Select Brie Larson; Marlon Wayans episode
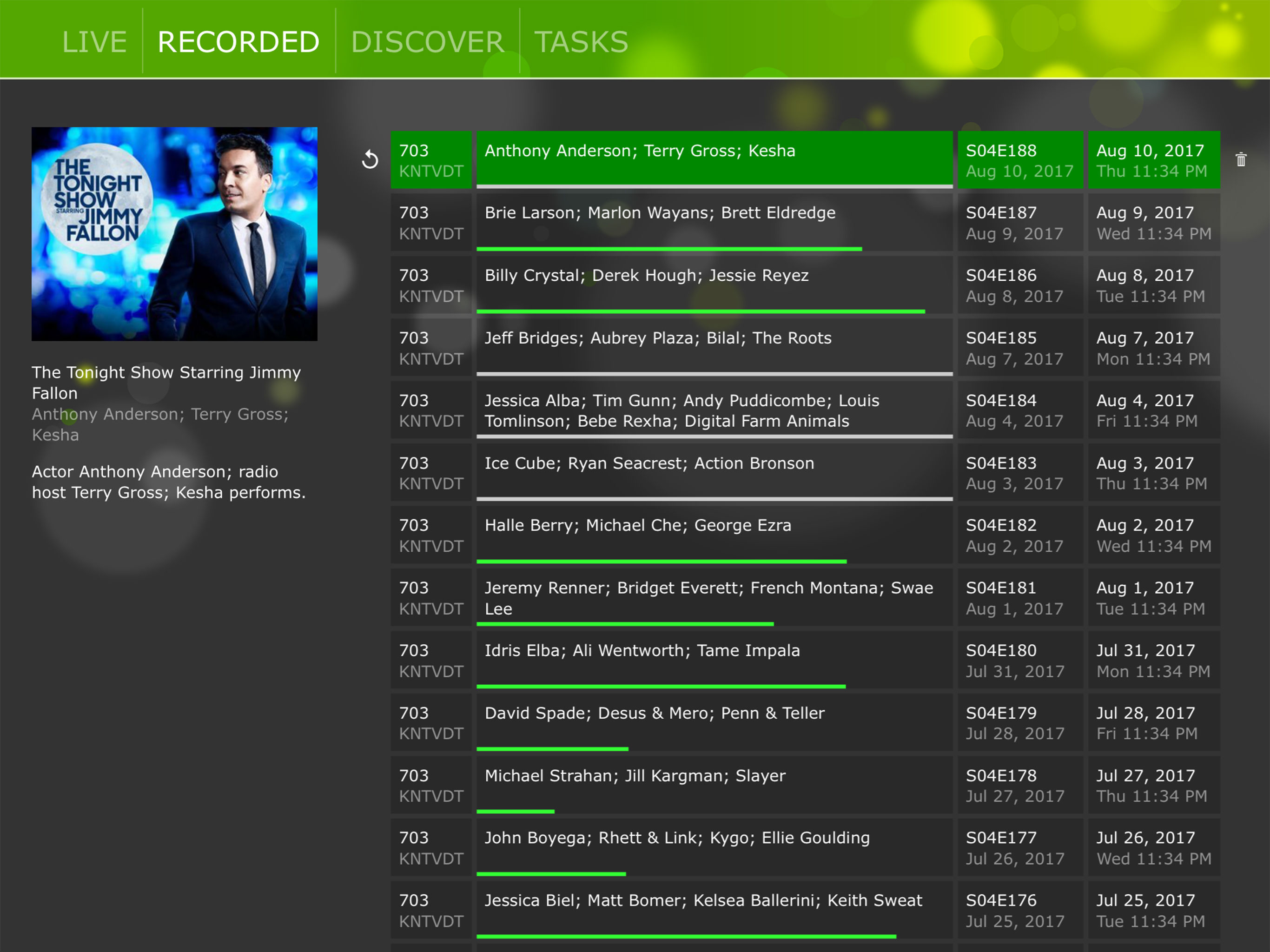 (x=714, y=222)
